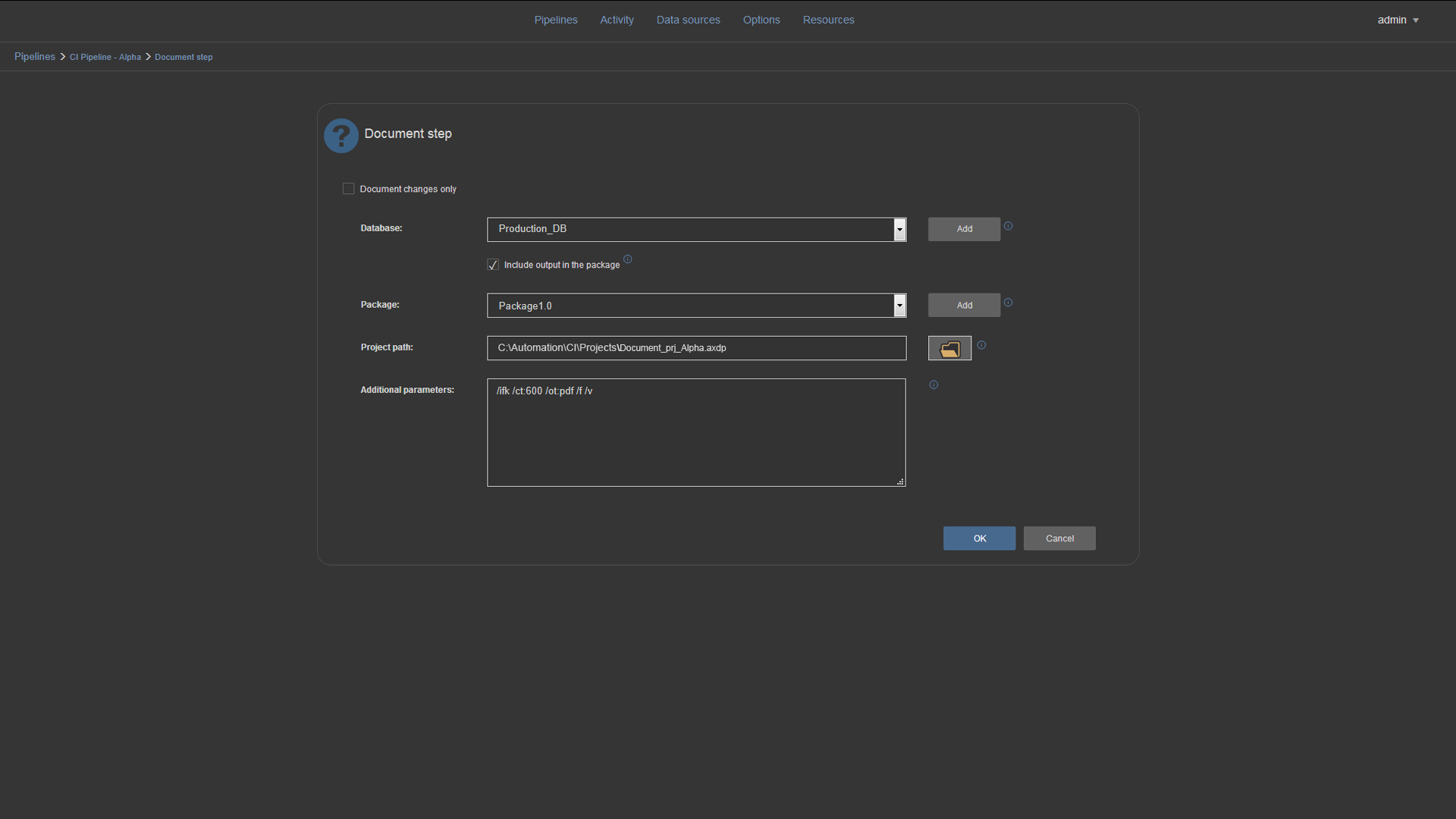The width and height of the screenshot is (1456, 819).
Task: Enable Document changes only checkbox
Action: [348, 189]
